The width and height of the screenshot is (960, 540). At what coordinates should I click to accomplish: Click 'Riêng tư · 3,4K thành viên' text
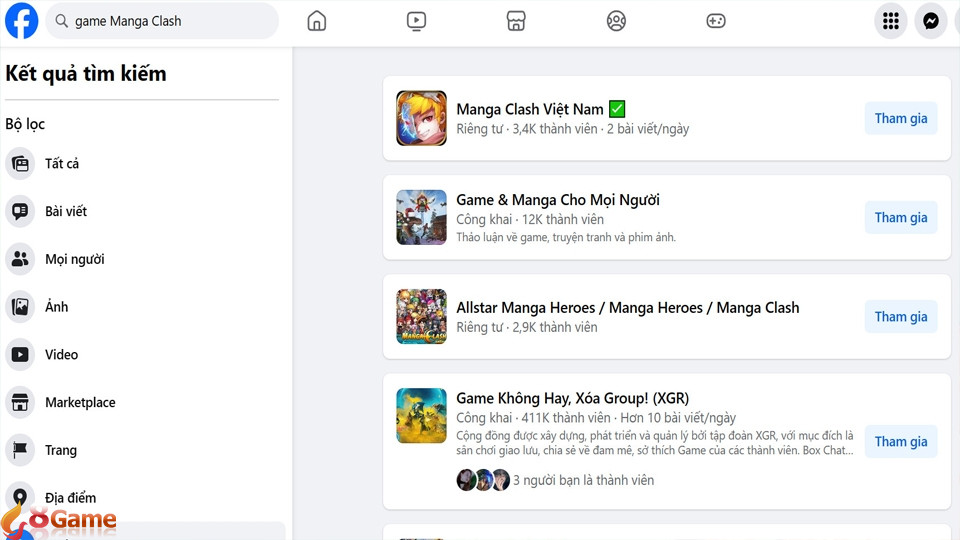[x=527, y=129]
